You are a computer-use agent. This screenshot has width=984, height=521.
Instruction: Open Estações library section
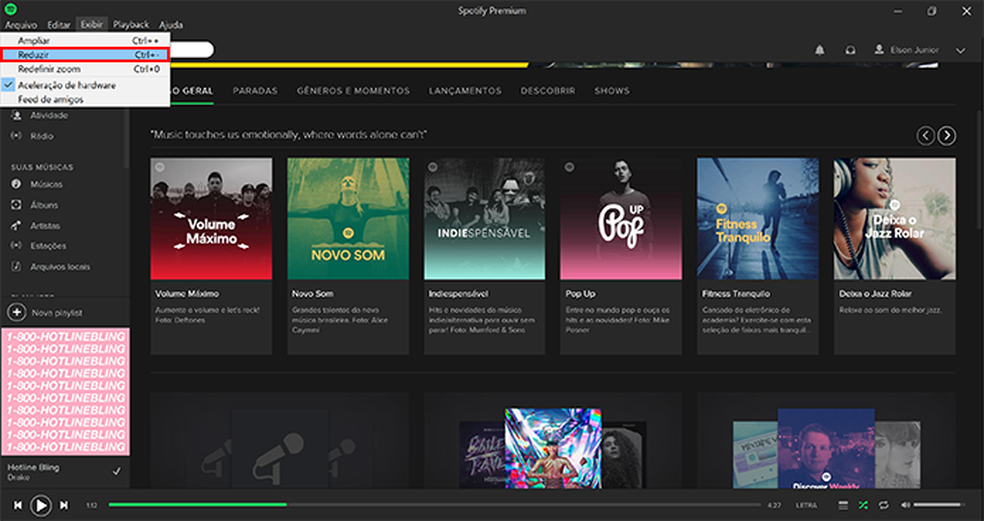coord(48,246)
